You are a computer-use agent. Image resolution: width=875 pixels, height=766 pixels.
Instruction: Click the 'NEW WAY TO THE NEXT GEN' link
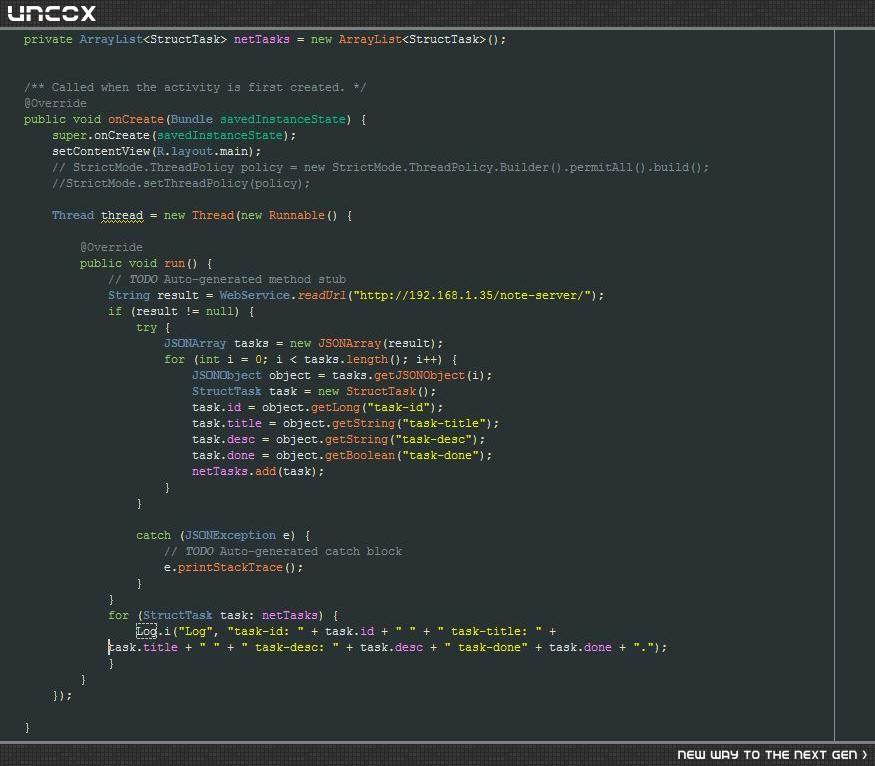[x=772, y=755]
